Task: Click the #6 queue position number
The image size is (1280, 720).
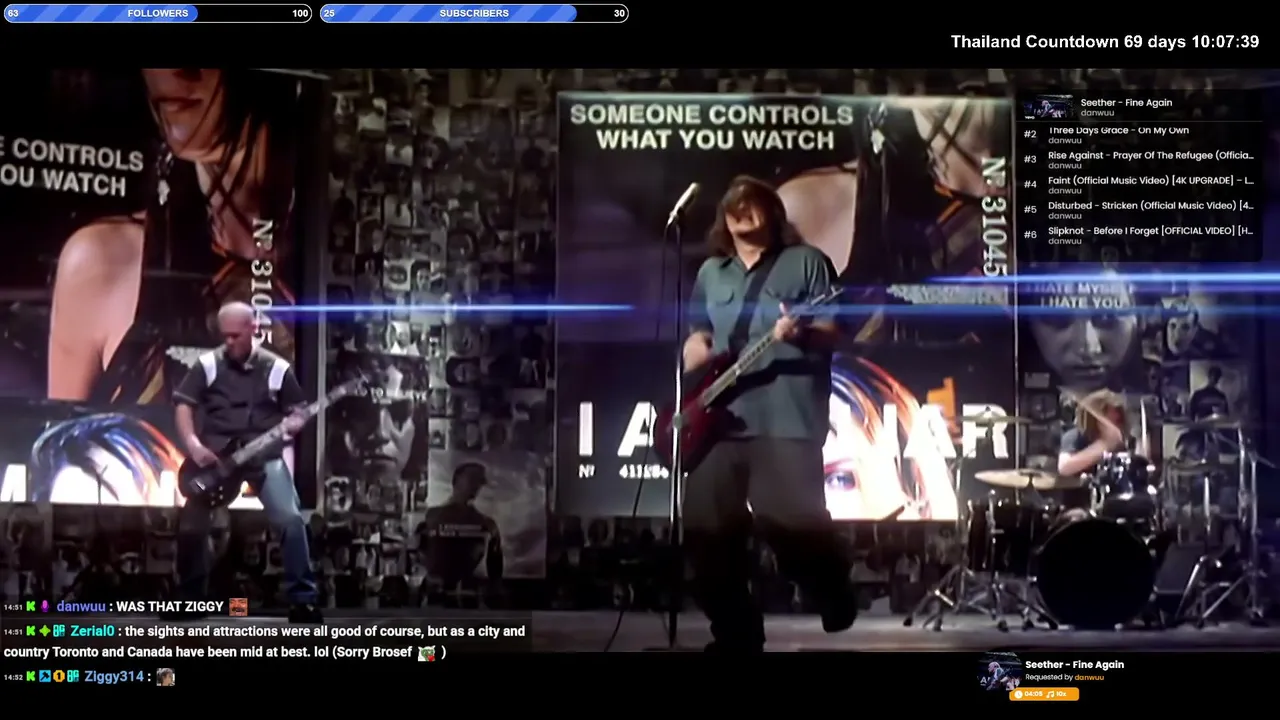Action: [1030, 234]
